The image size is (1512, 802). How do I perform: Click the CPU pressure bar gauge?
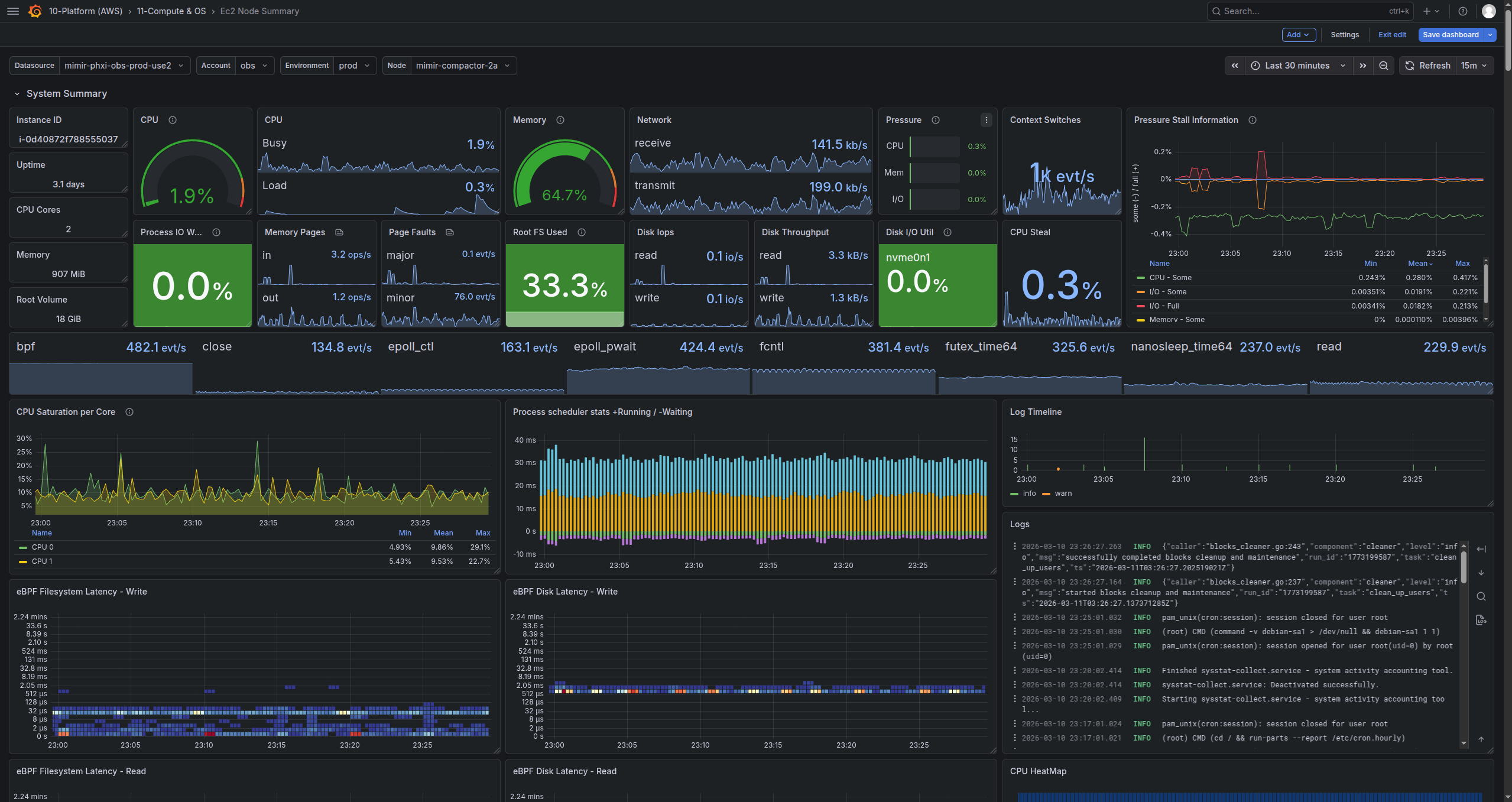click(x=934, y=146)
